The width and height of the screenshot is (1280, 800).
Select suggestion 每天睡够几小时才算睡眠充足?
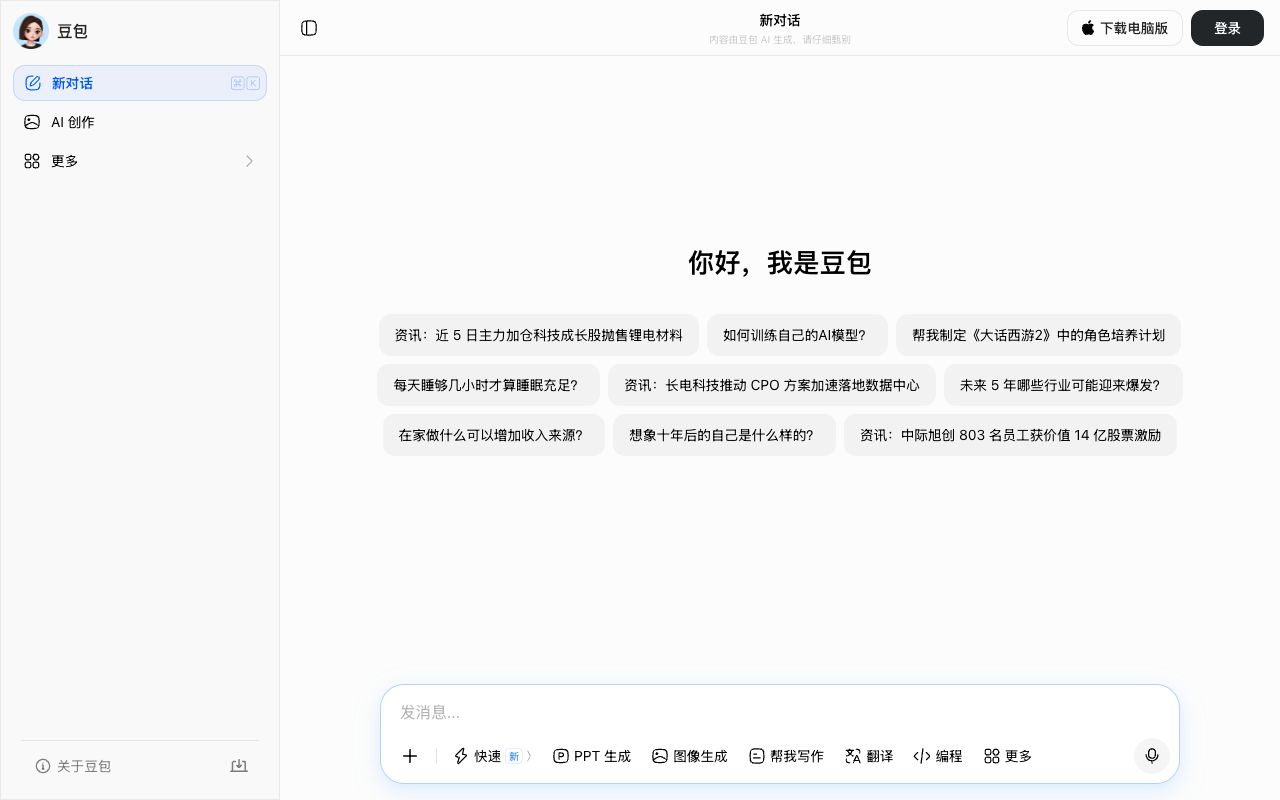point(488,385)
